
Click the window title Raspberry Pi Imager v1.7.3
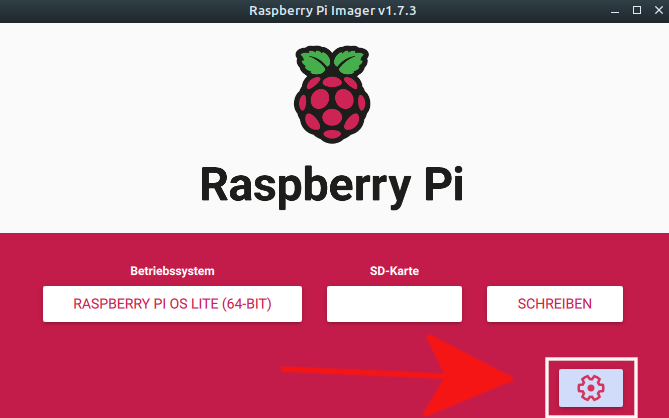(332, 11)
